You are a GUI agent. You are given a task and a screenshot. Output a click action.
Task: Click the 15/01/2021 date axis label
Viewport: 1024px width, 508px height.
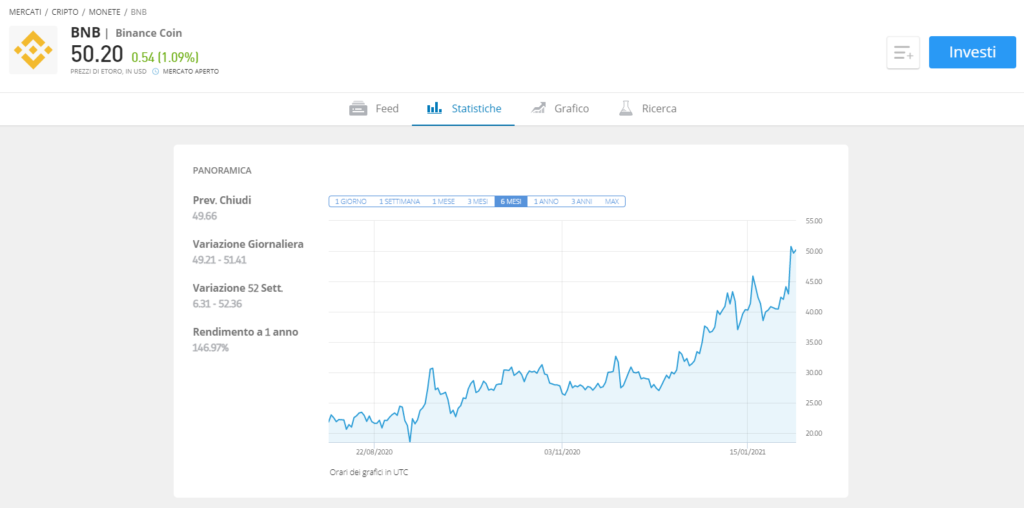tap(748, 451)
